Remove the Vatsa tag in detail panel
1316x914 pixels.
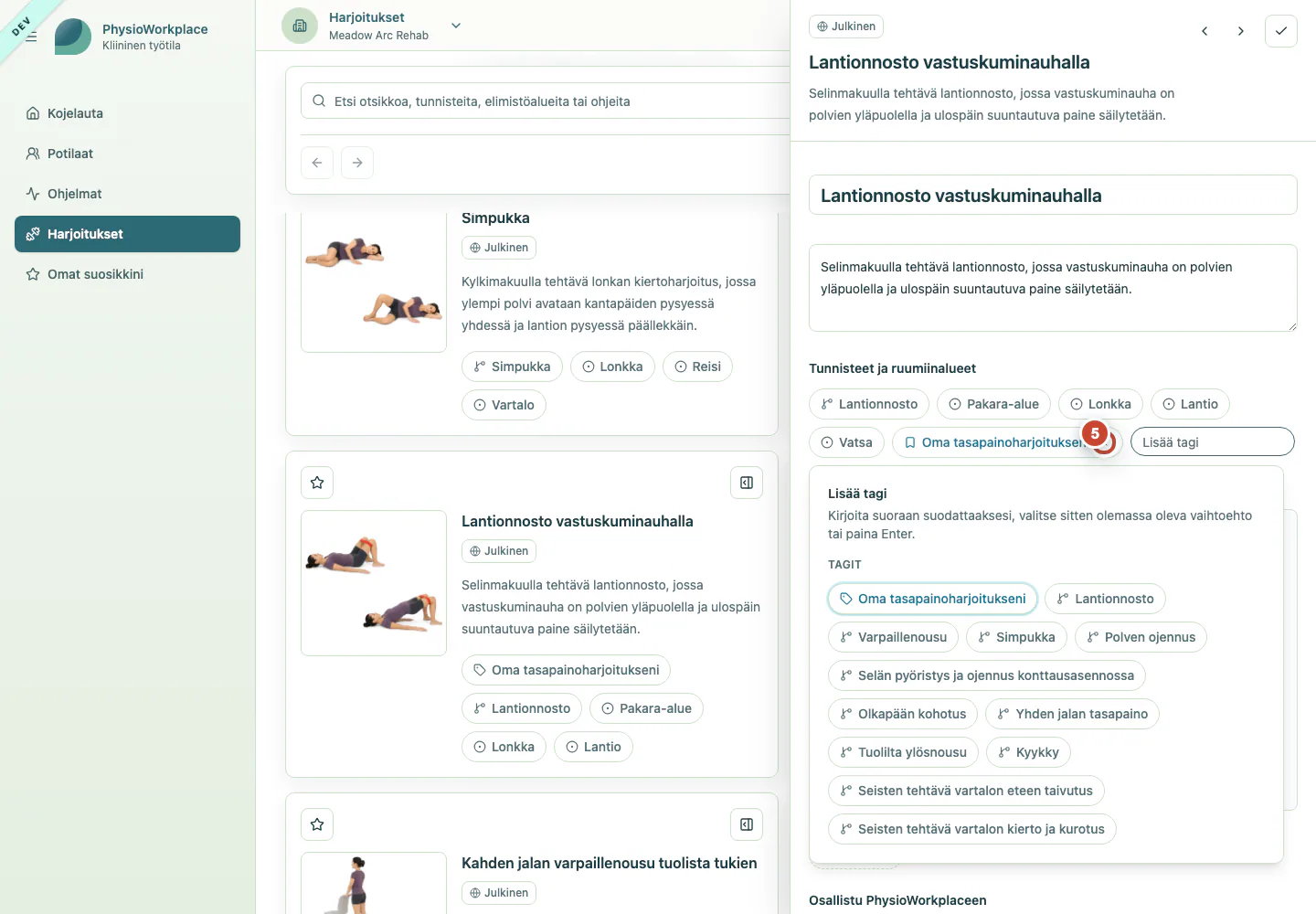click(x=847, y=442)
